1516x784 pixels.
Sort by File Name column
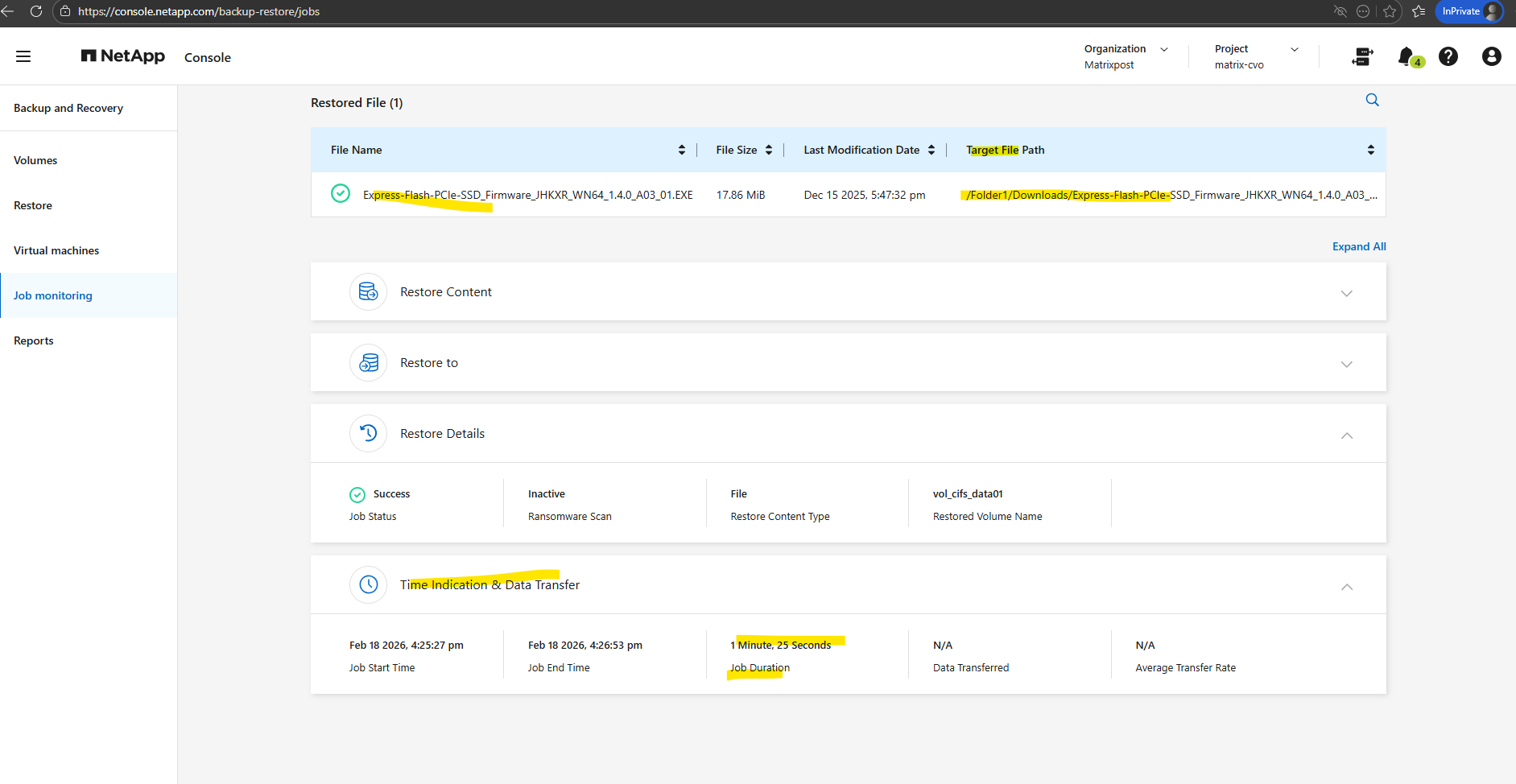tap(681, 150)
